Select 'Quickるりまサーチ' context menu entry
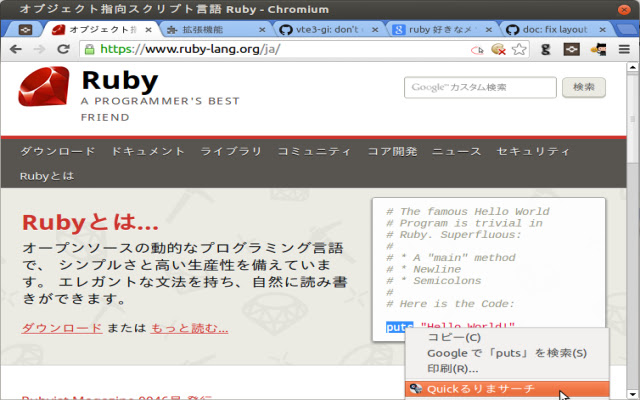Screen dimensions: 640x400 click(507, 389)
